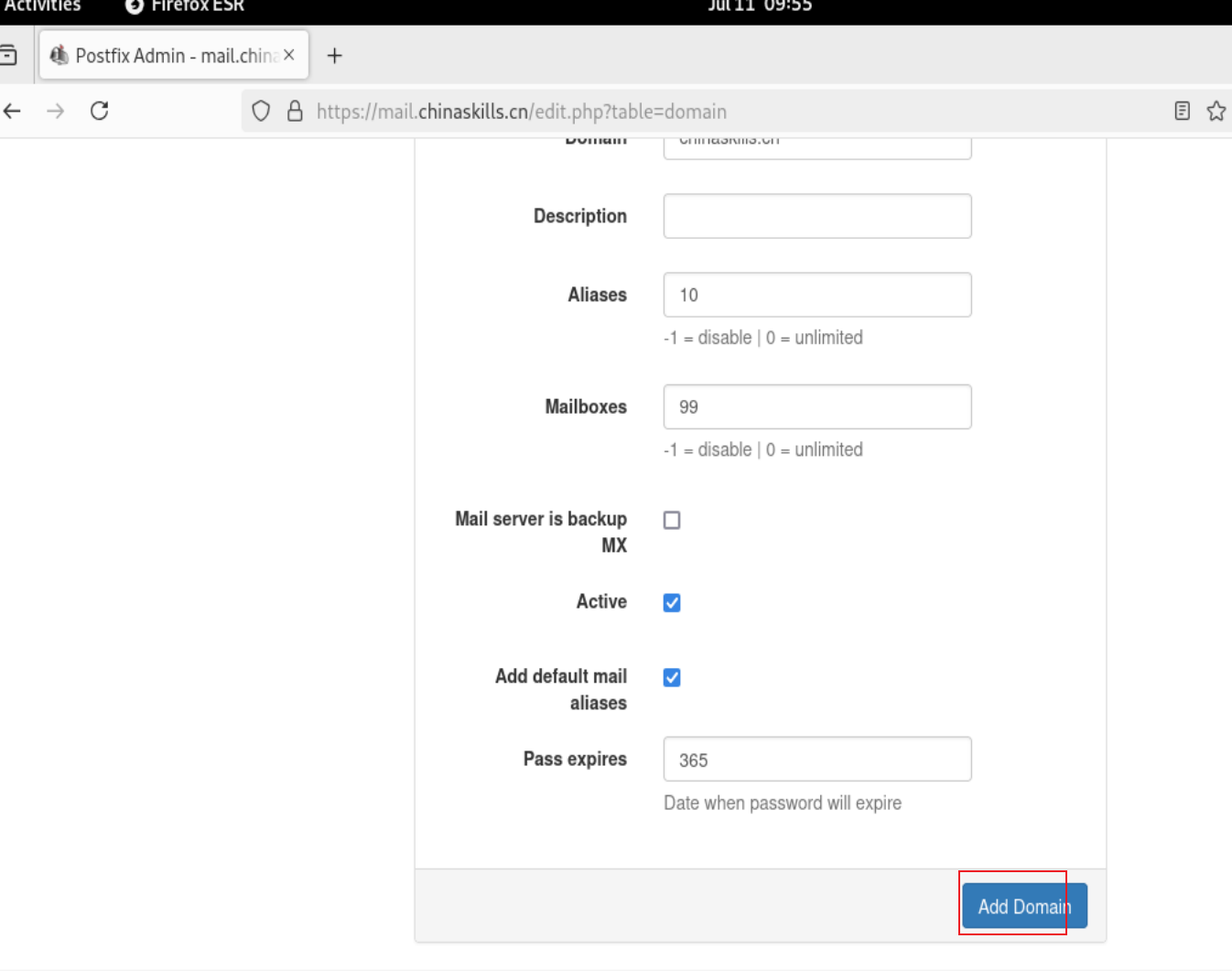1232x971 pixels.
Task: Enable Mail server is backup MX checkbox
Action: [x=672, y=520]
